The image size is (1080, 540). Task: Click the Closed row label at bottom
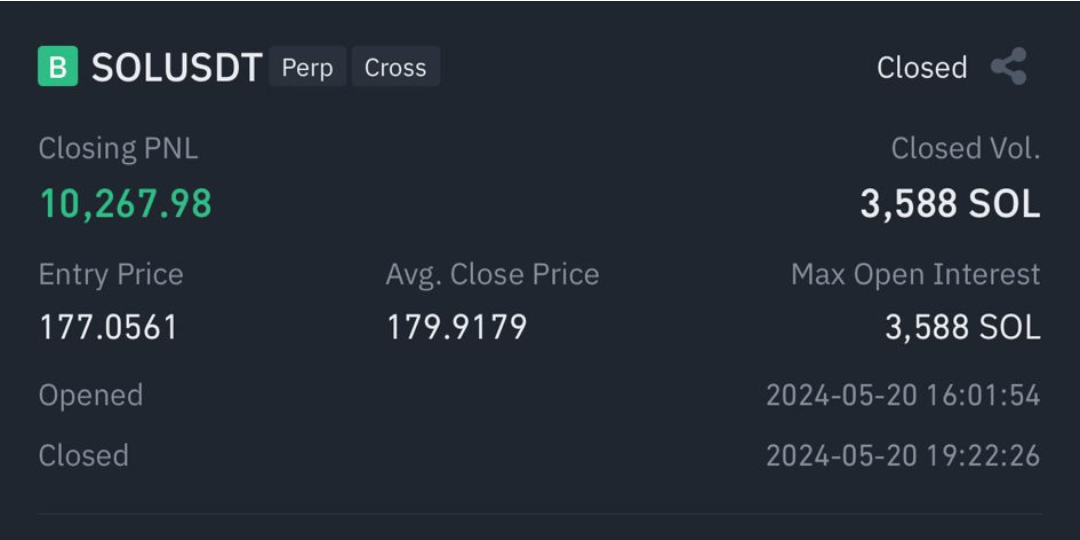pyautogui.click(x=83, y=455)
